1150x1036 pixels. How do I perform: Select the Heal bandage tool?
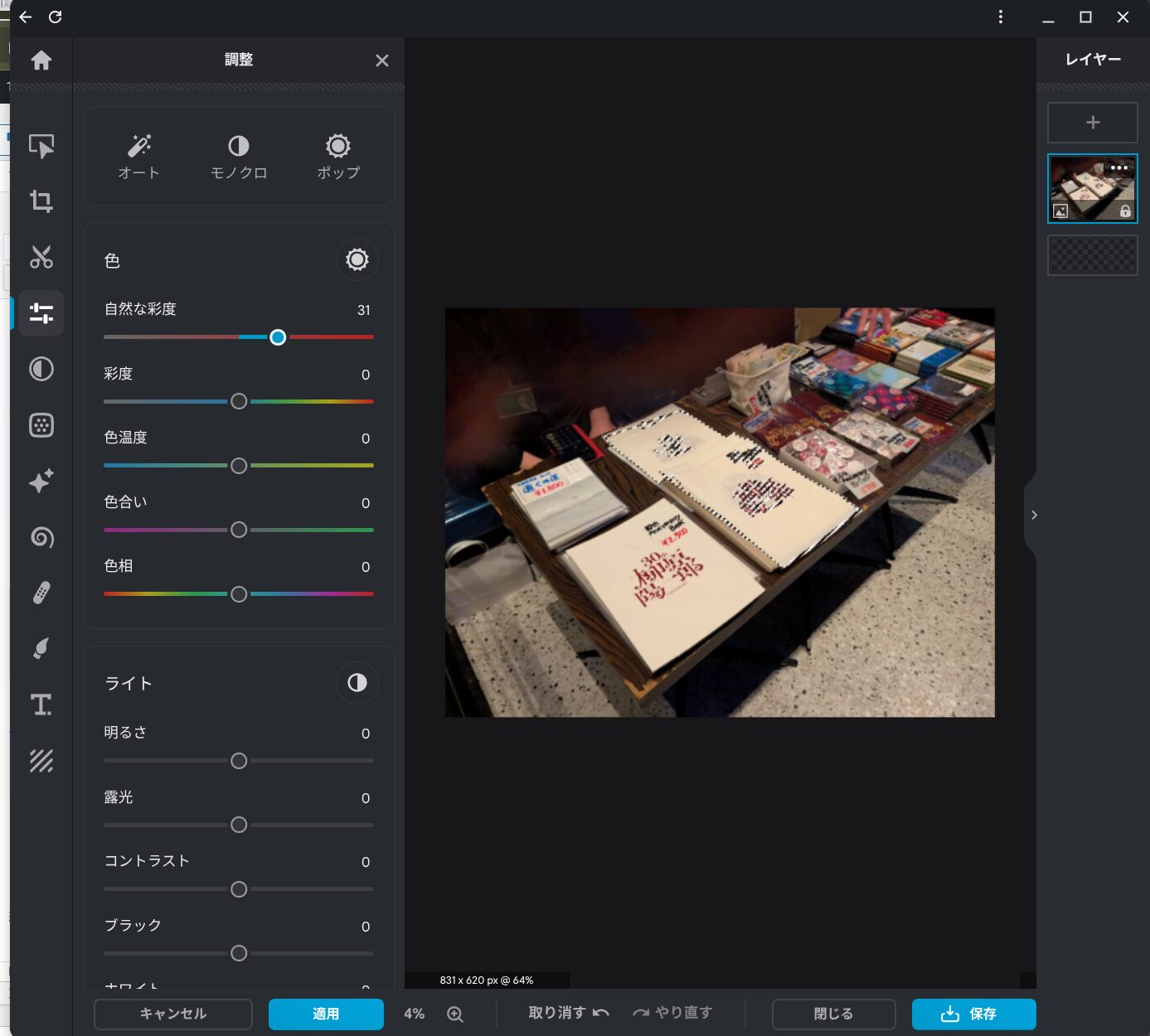coord(41,593)
